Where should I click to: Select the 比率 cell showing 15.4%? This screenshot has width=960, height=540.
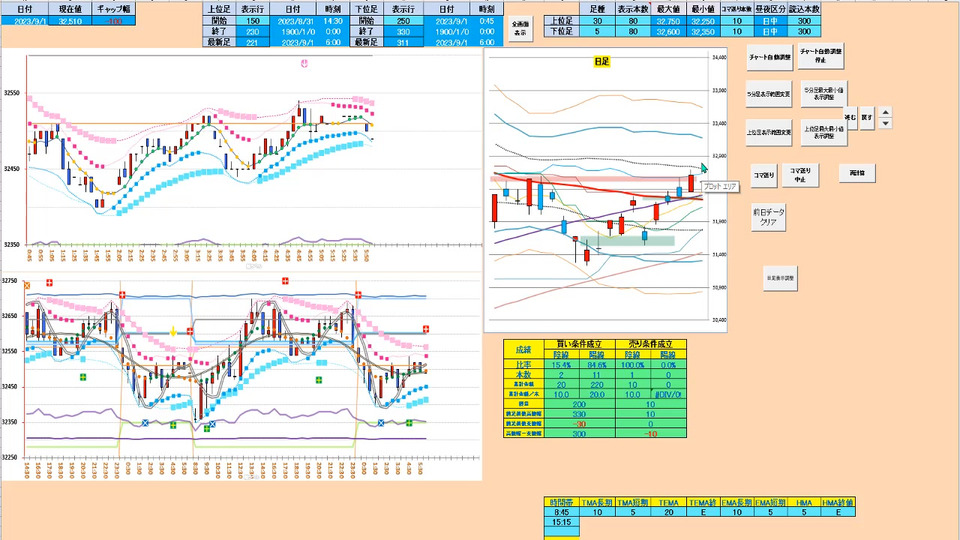coord(561,365)
